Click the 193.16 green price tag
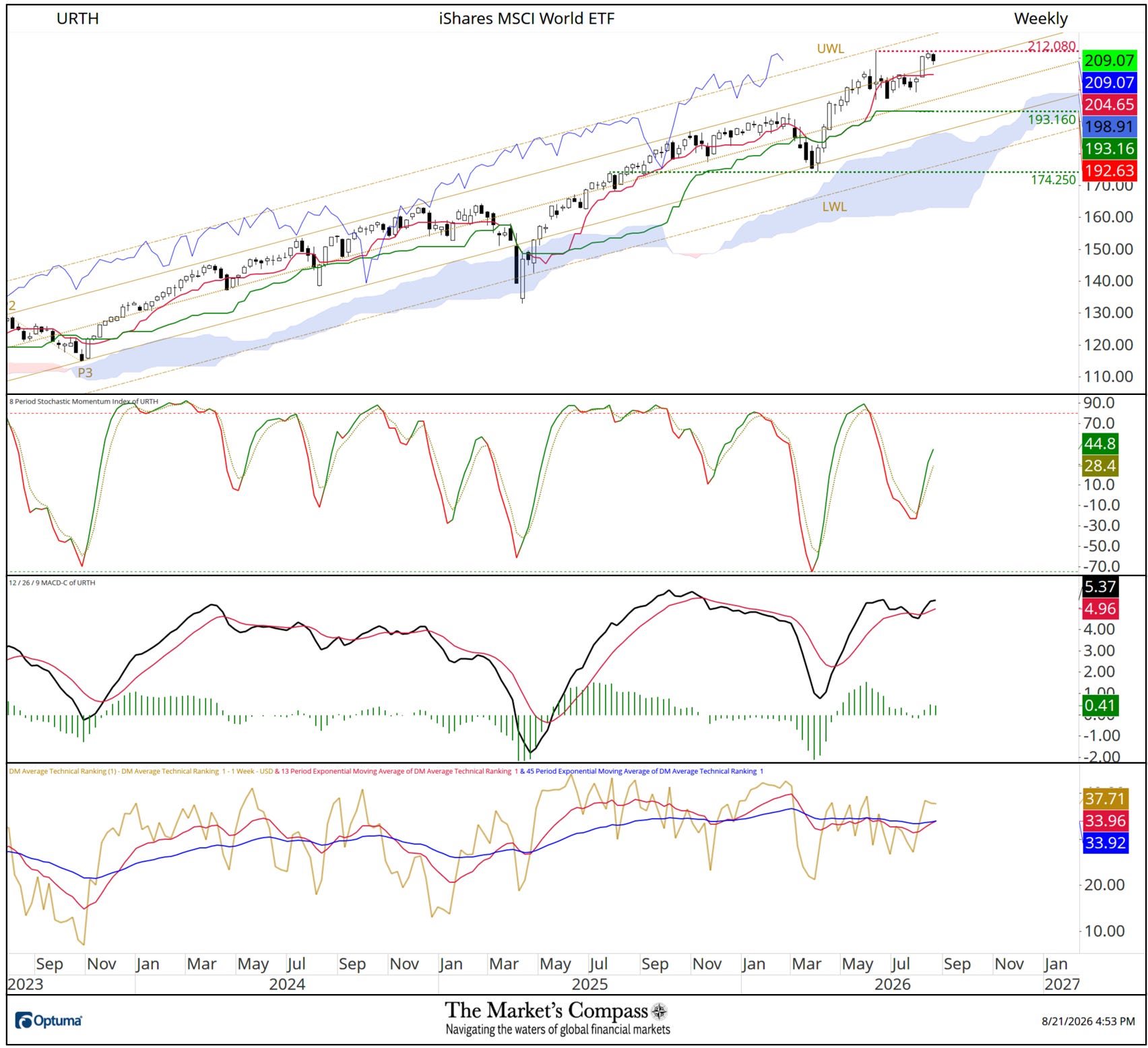Viewport: 1148px width, 1048px height. tap(1109, 148)
